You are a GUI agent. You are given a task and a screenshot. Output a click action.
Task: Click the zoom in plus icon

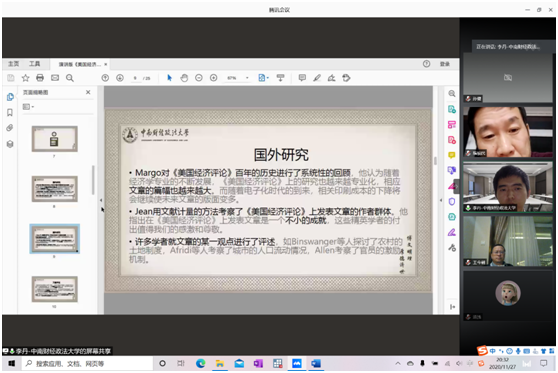pos(214,78)
